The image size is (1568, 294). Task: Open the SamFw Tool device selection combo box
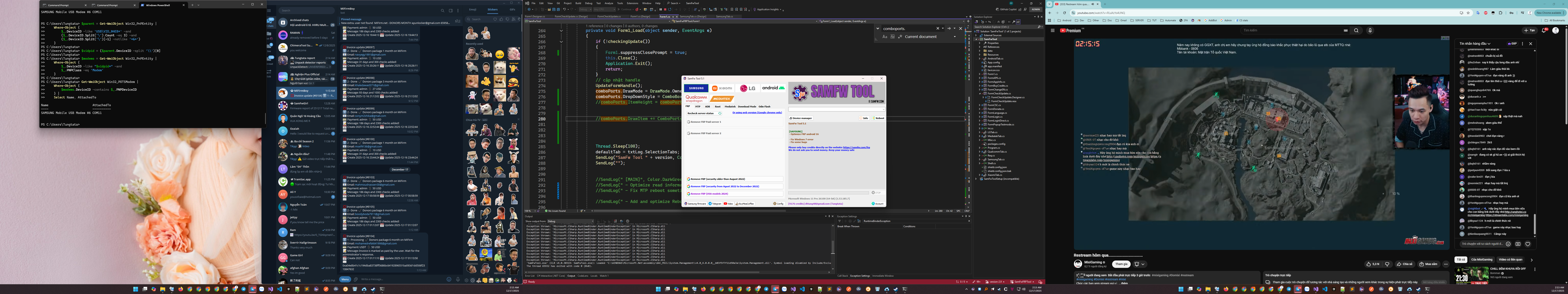[x=837, y=110]
